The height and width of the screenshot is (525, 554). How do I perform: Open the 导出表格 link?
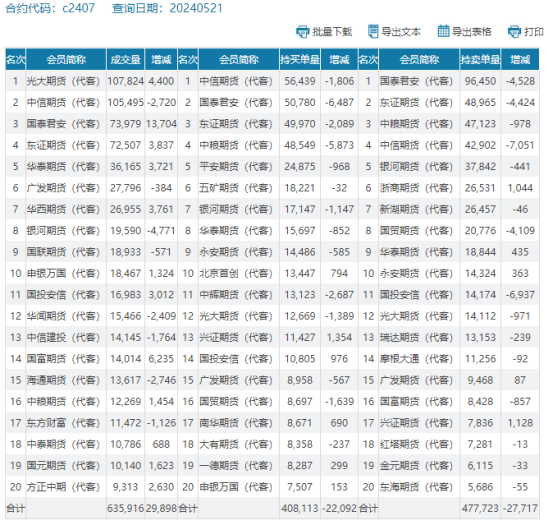(472, 32)
